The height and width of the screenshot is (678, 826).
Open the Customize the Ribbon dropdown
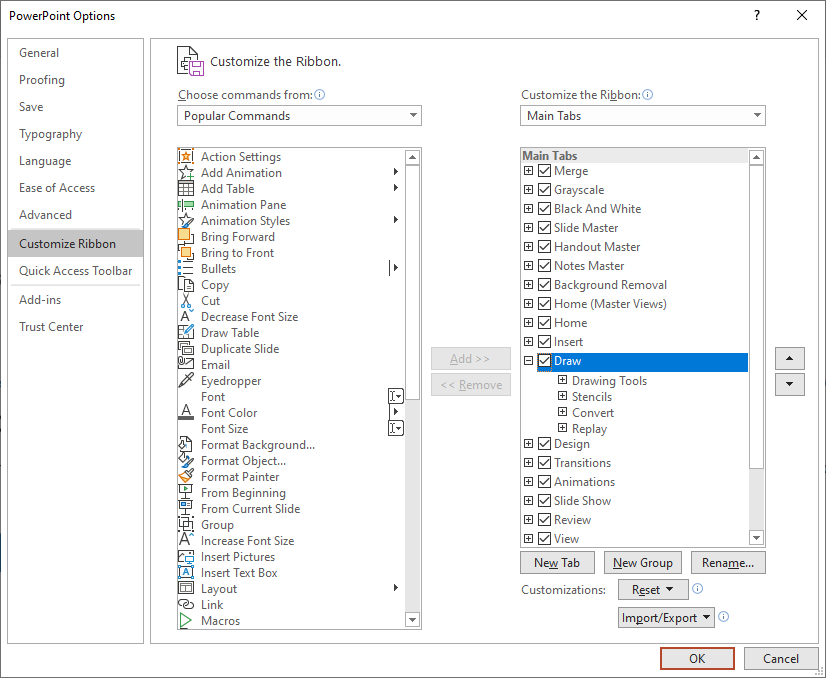pos(643,115)
